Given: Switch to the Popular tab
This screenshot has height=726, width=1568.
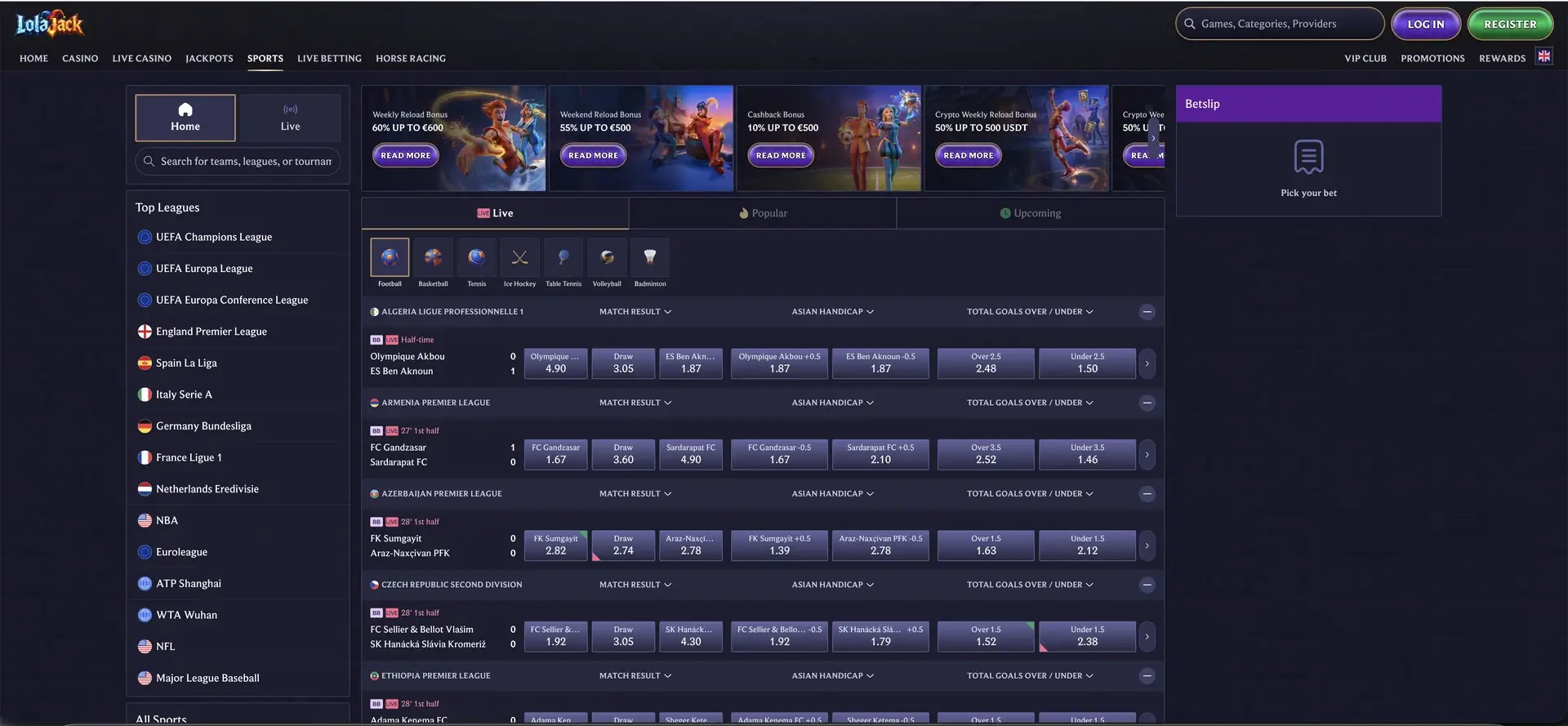Looking at the screenshot, I should click(763, 213).
